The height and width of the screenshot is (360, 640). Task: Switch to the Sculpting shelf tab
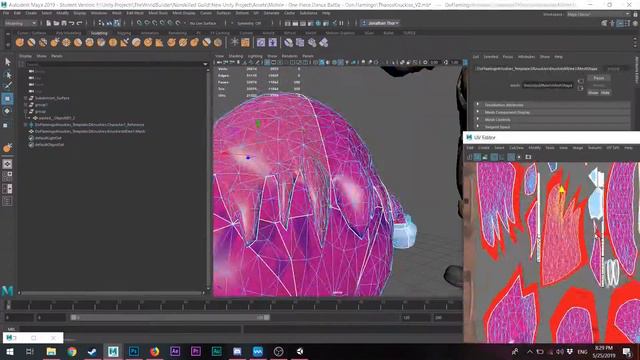[x=99, y=33]
